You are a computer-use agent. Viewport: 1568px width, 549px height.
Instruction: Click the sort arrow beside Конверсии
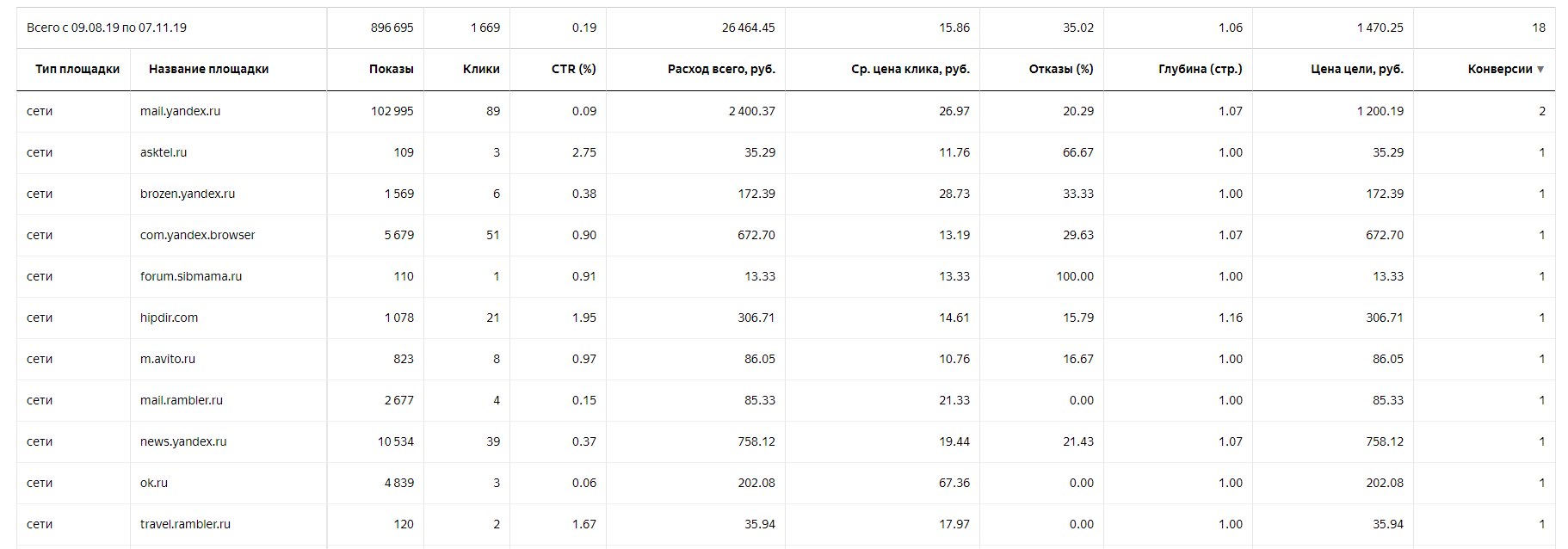[1540, 70]
